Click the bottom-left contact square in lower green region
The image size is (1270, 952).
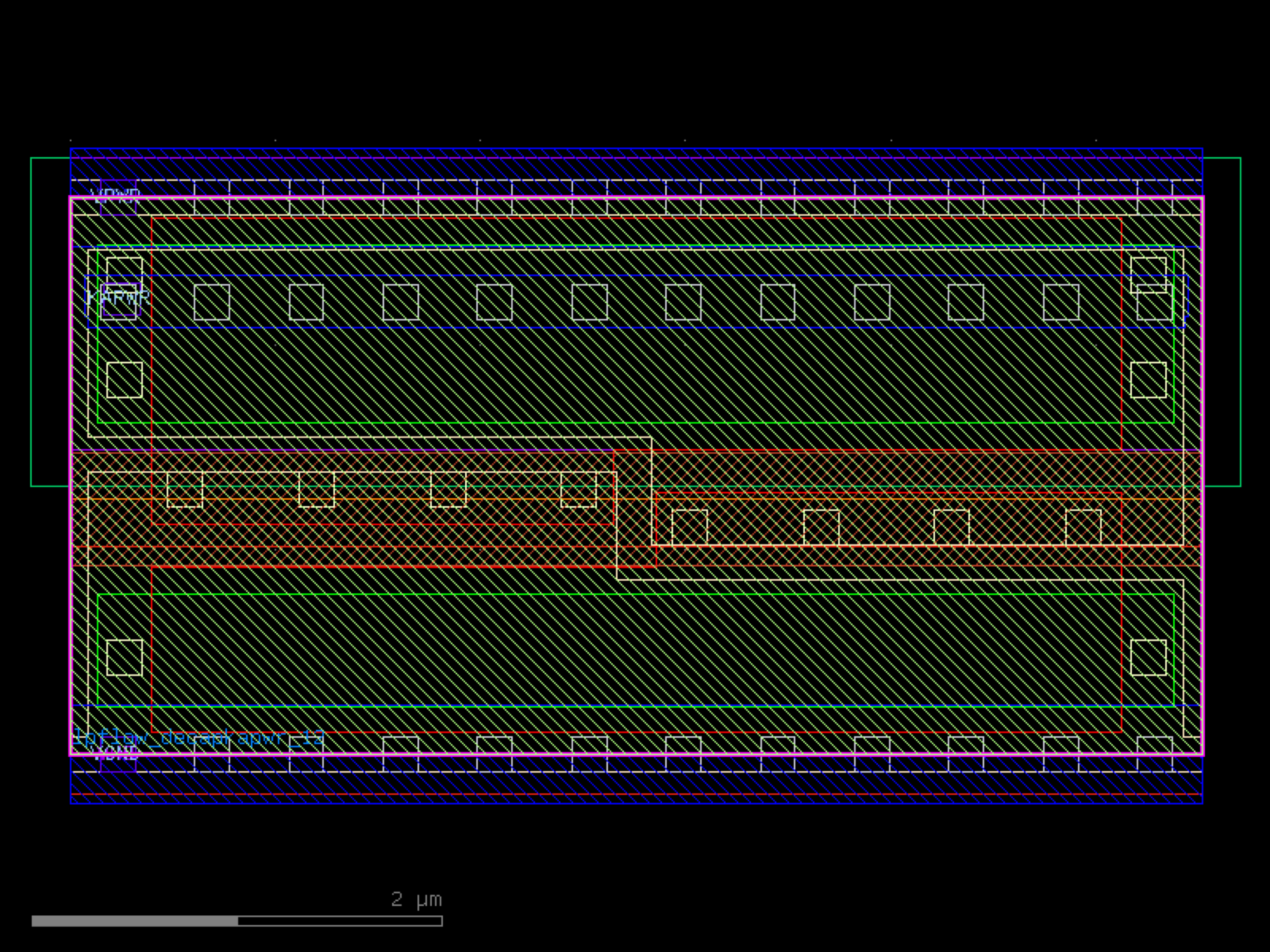click(124, 658)
